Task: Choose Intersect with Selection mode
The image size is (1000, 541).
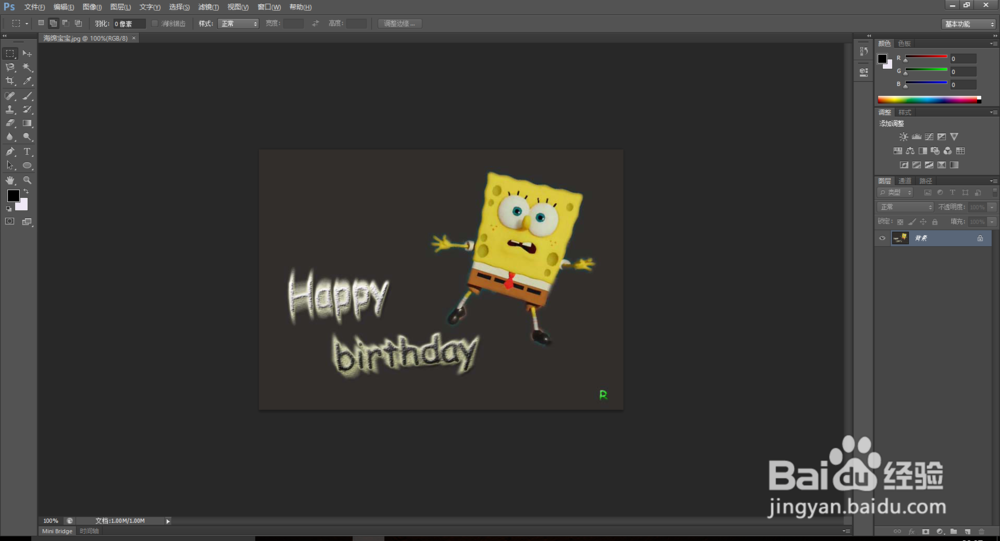Action: pos(78,23)
